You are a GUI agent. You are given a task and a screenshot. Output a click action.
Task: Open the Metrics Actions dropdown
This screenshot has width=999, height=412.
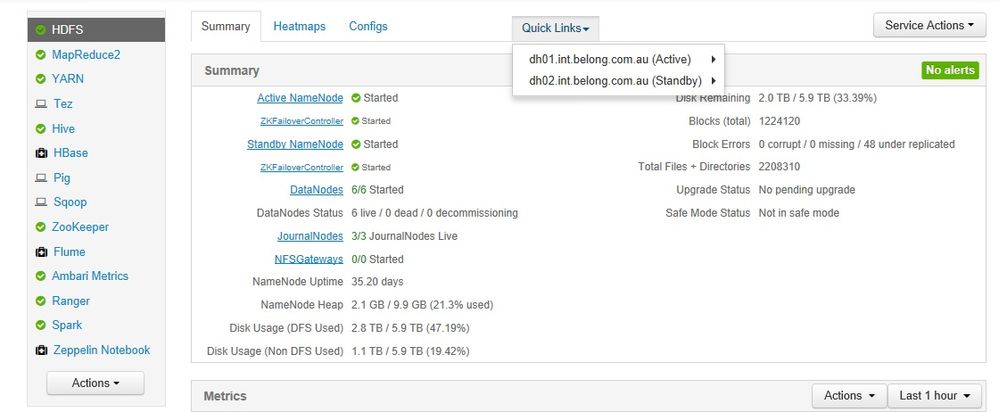coord(848,396)
